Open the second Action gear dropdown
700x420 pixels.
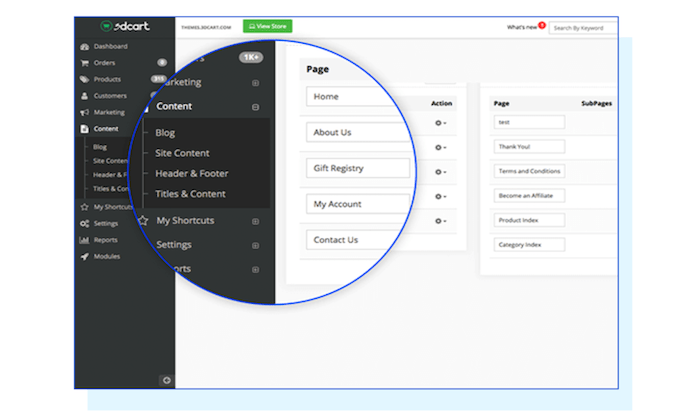click(441, 148)
